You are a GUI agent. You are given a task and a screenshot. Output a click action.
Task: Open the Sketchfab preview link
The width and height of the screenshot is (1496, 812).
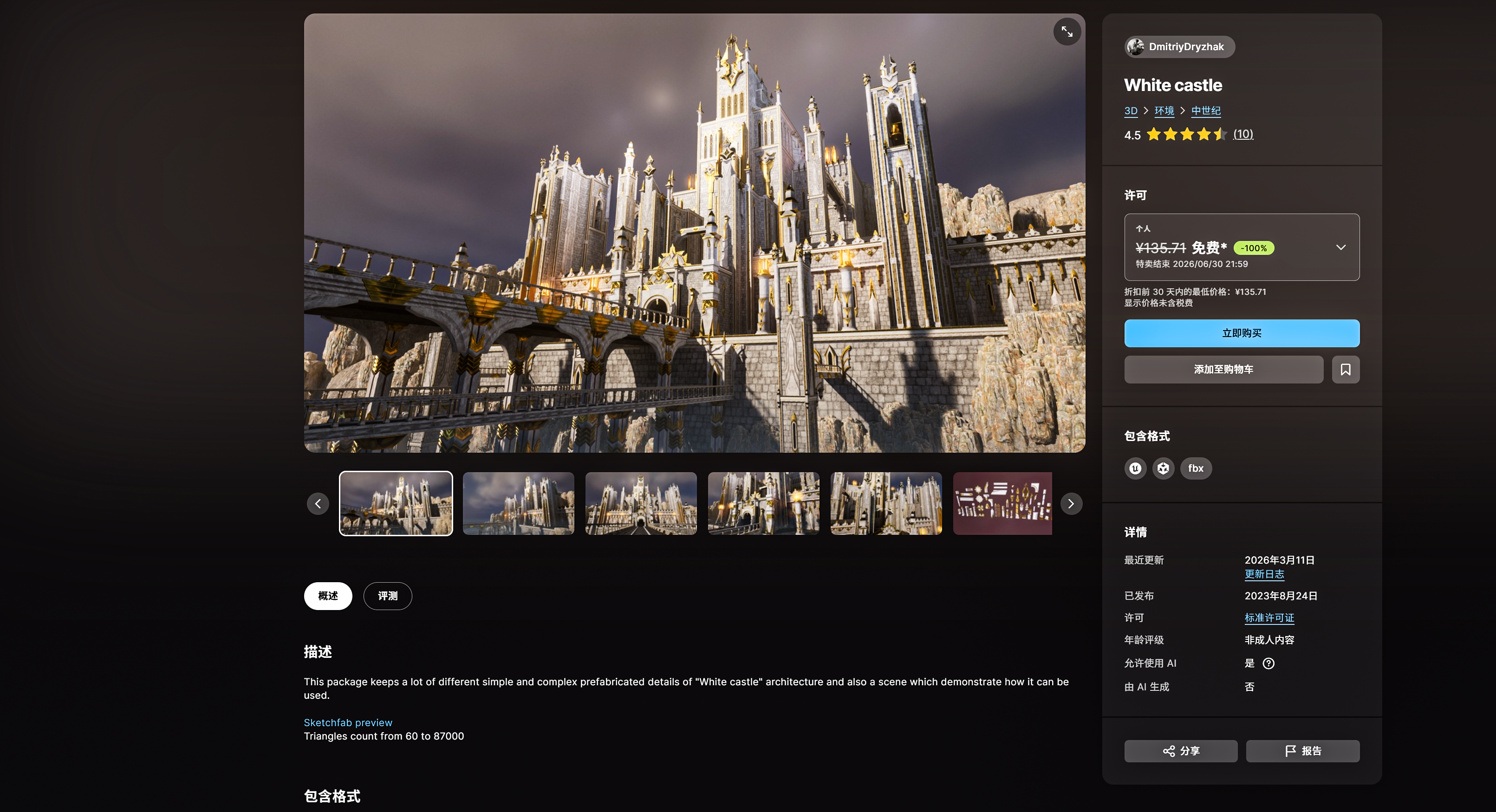(348, 722)
